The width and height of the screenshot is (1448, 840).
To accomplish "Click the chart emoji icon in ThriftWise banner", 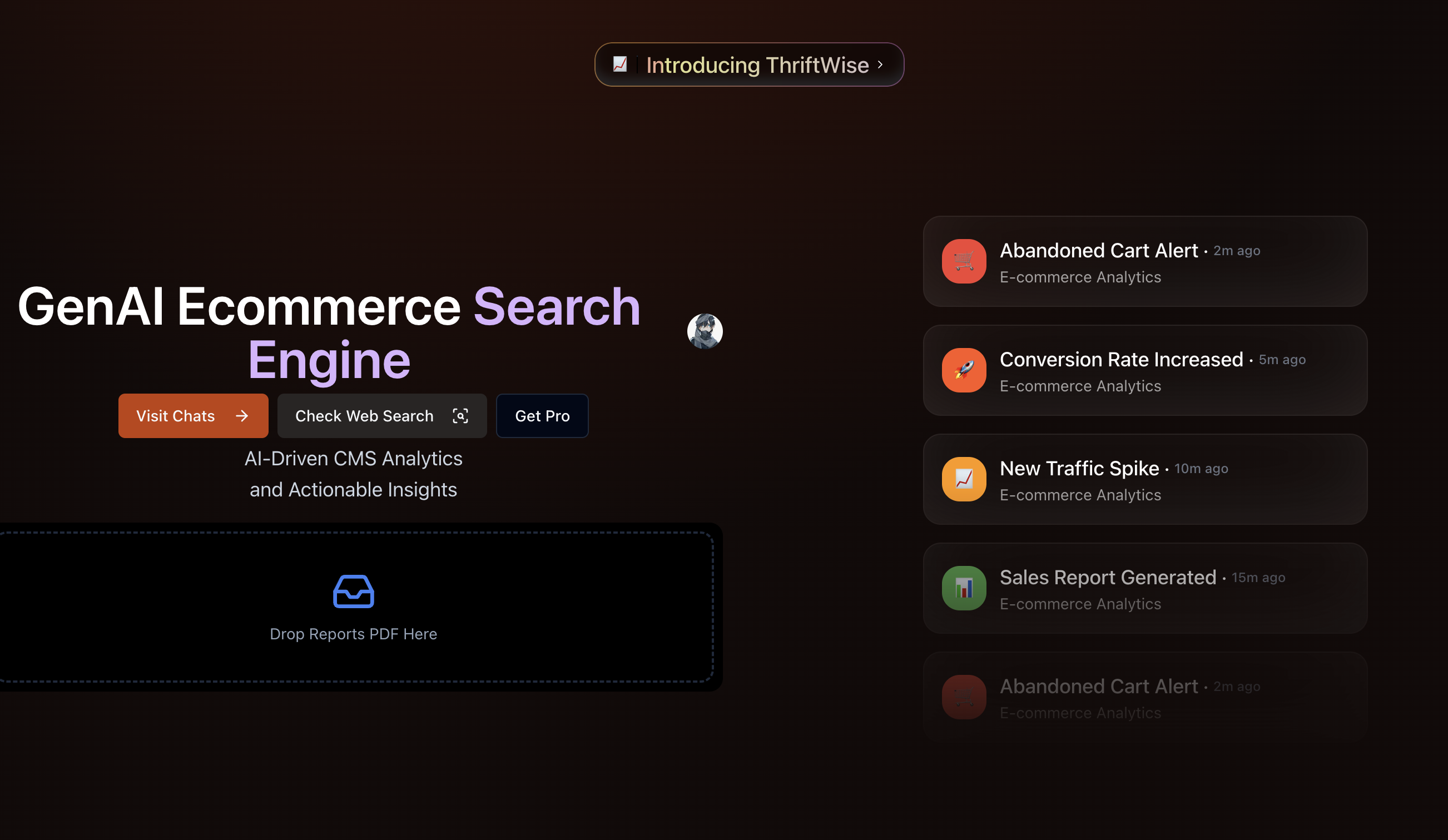I will click(619, 64).
